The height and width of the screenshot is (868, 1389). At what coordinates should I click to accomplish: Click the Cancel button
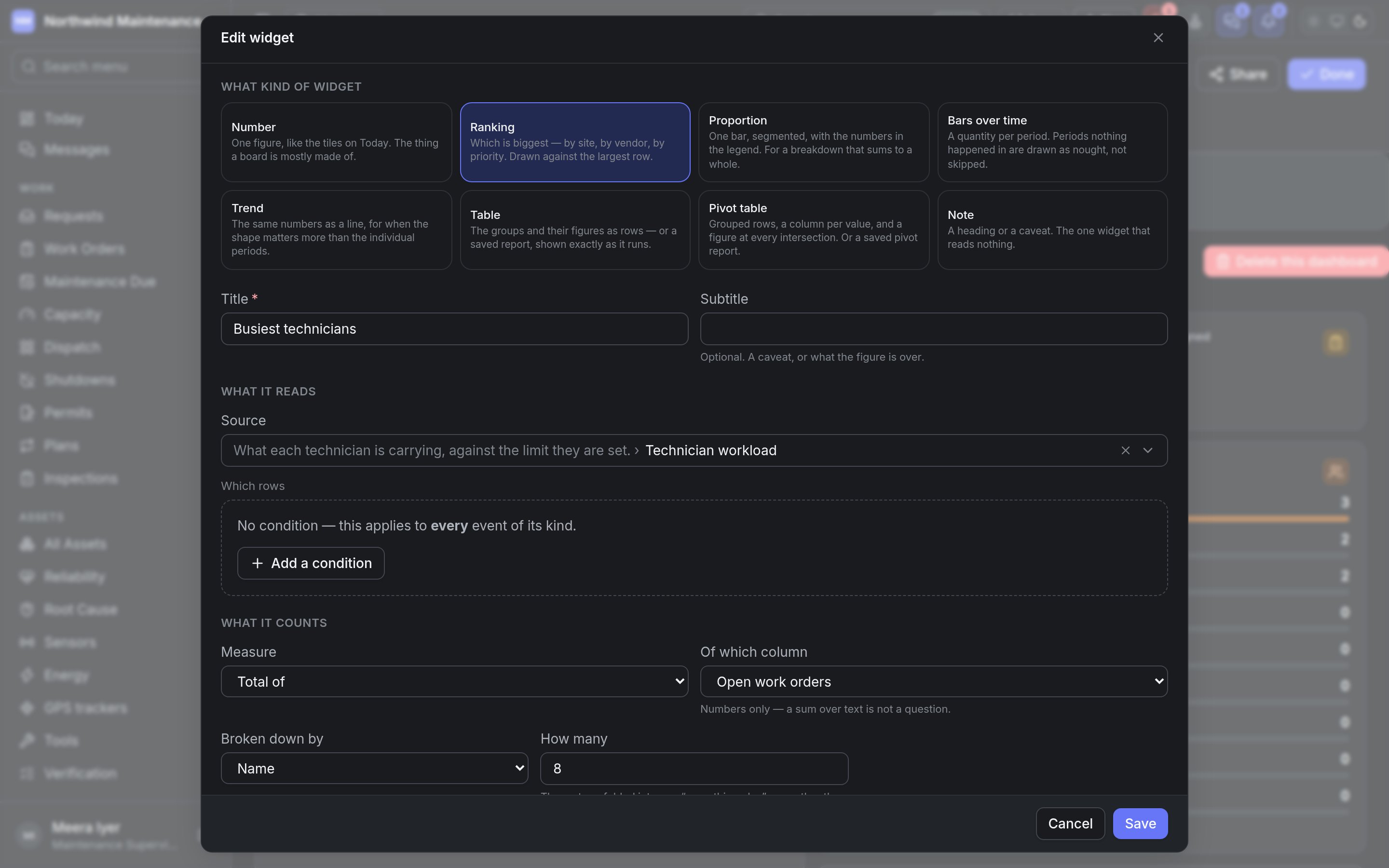pos(1070,823)
